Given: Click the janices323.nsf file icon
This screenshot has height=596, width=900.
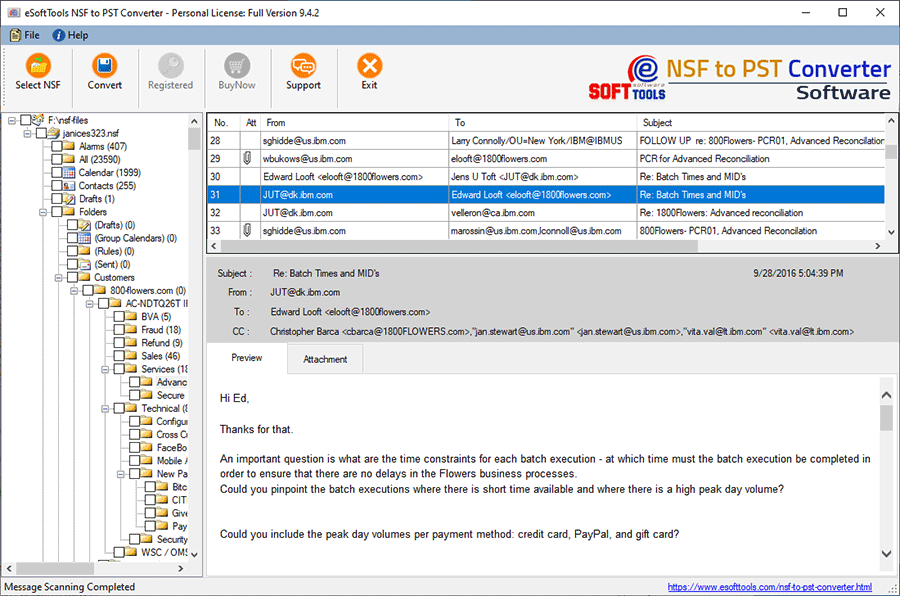Looking at the screenshot, I should [53, 133].
